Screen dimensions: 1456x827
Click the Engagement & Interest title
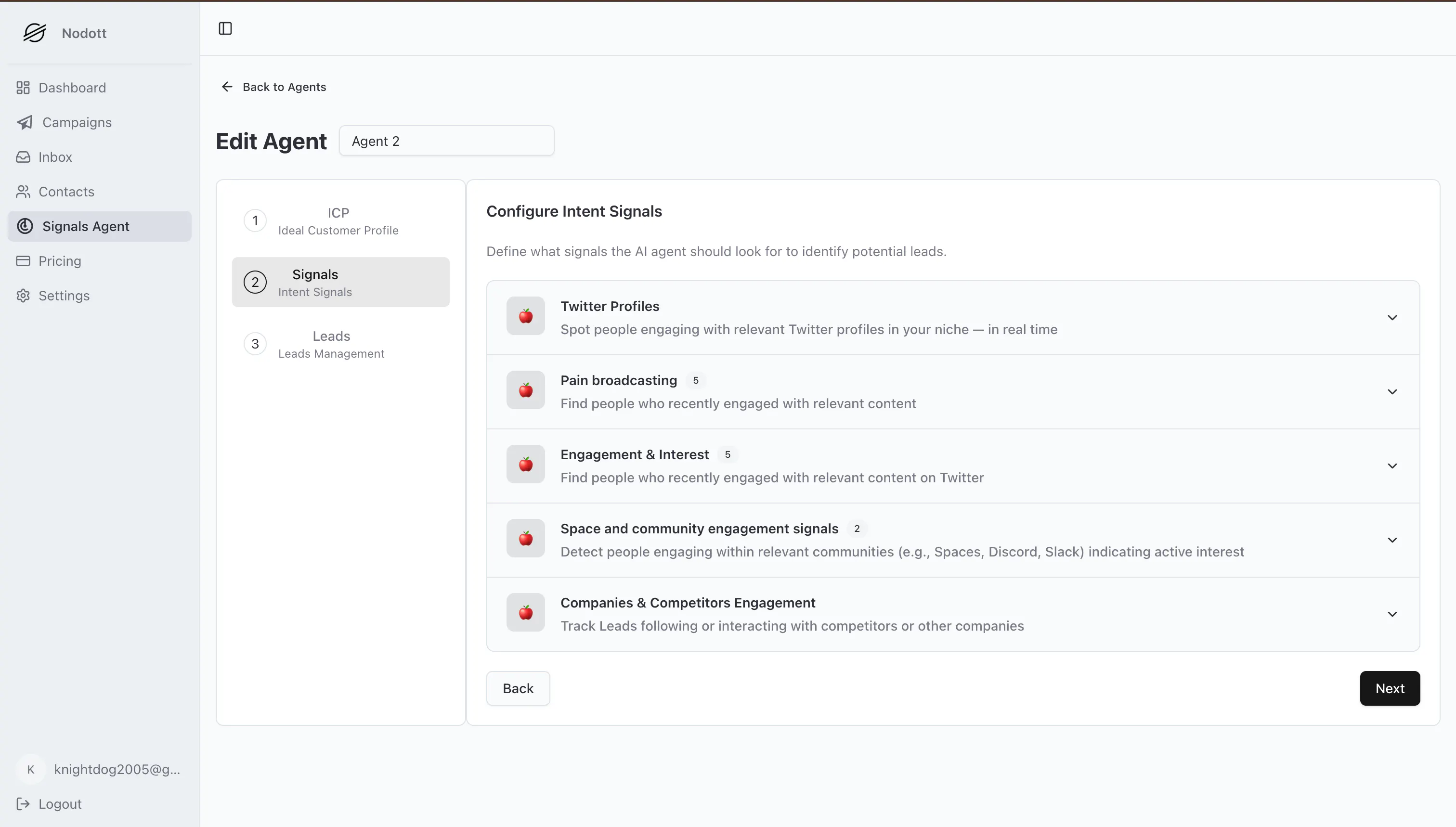pyautogui.click(x=635, y=454)
